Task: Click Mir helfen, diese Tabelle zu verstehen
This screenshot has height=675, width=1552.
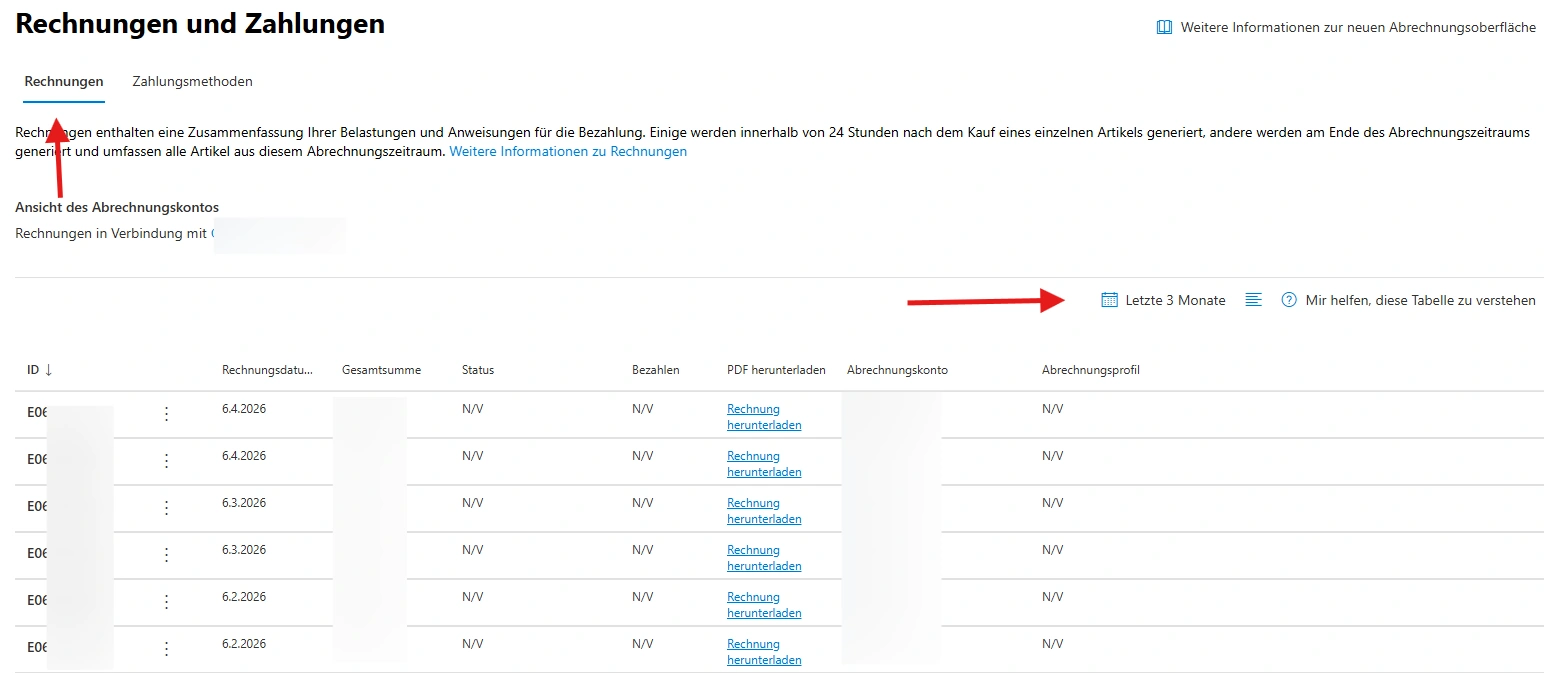Action: tap(1420, 300)
